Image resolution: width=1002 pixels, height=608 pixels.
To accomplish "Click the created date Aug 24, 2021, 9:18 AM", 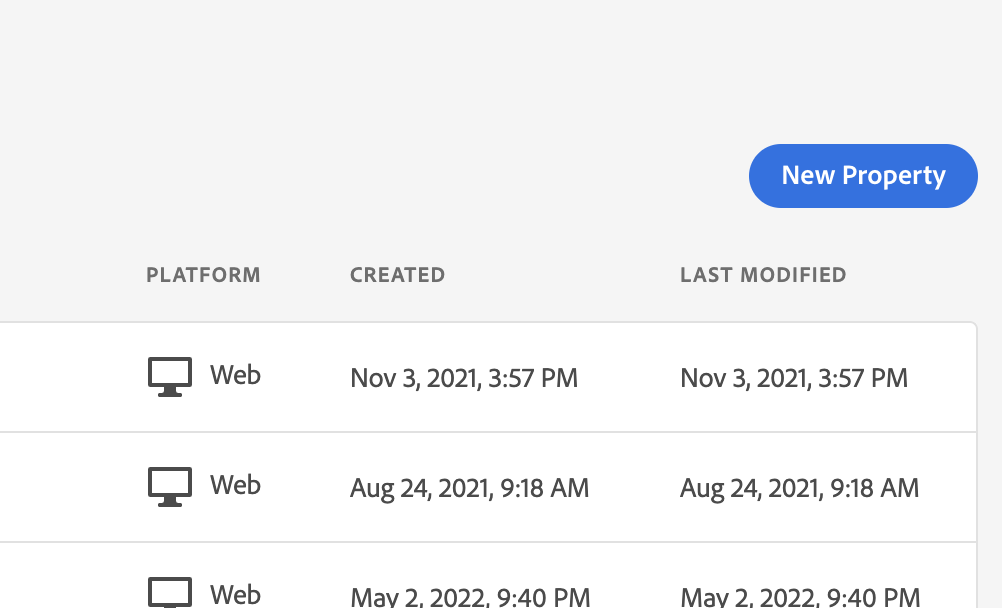I will point(469,488).
